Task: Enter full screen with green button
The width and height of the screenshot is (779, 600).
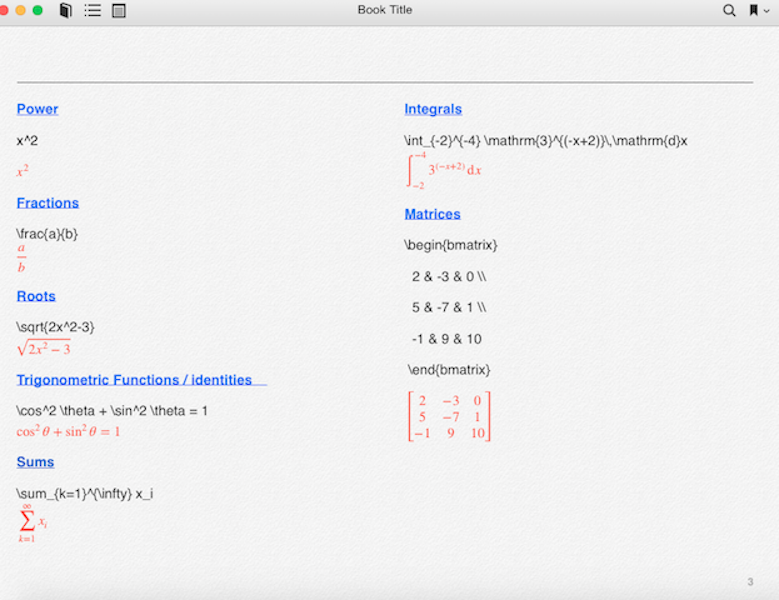Action: pos(38,10)
